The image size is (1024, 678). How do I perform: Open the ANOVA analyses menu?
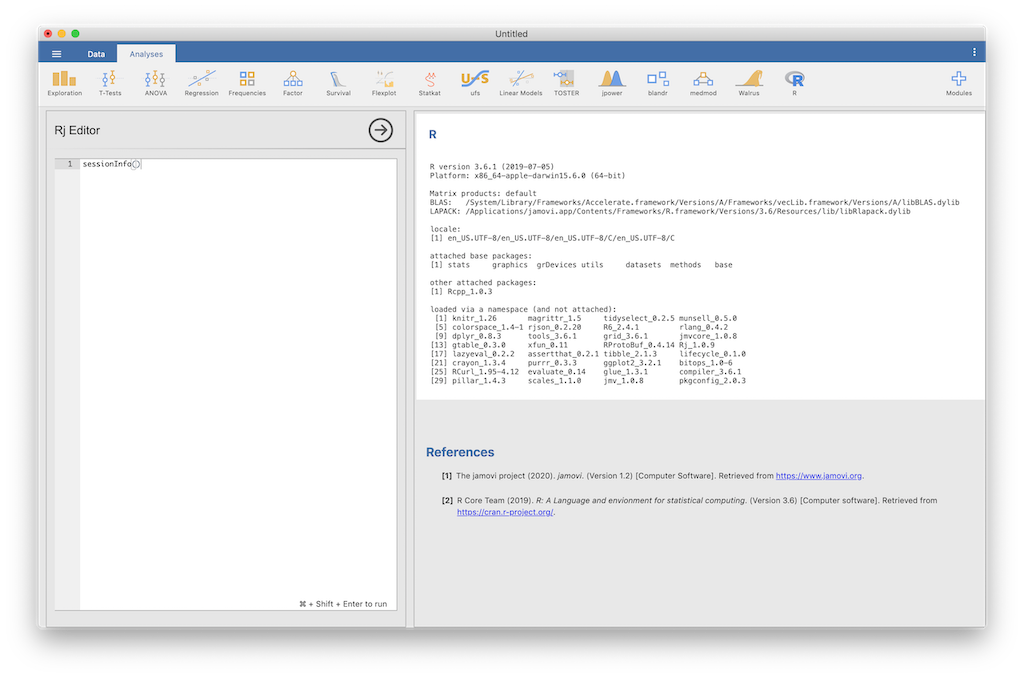[155, 84]
